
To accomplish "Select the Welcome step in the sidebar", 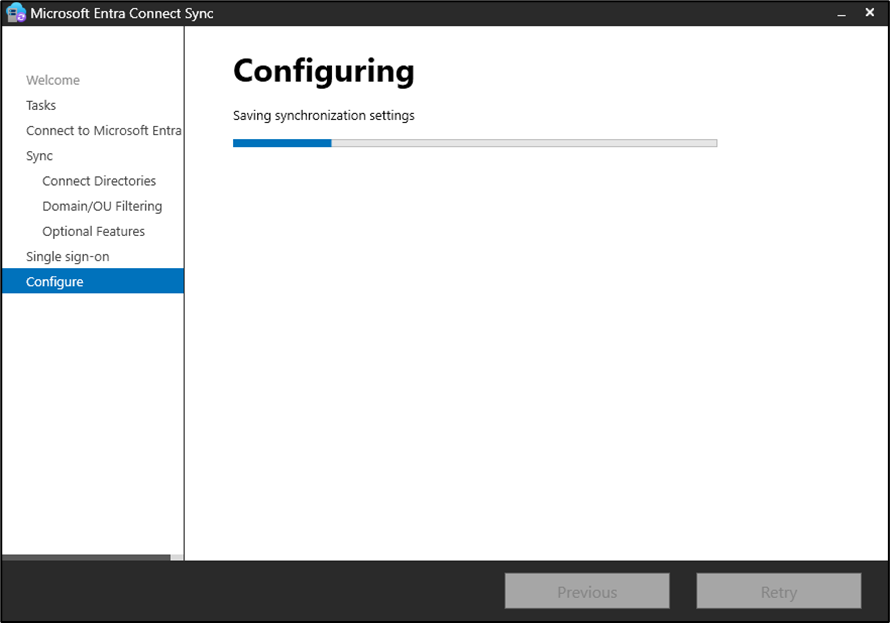I will pyautogui.click(x=53, y=80).
